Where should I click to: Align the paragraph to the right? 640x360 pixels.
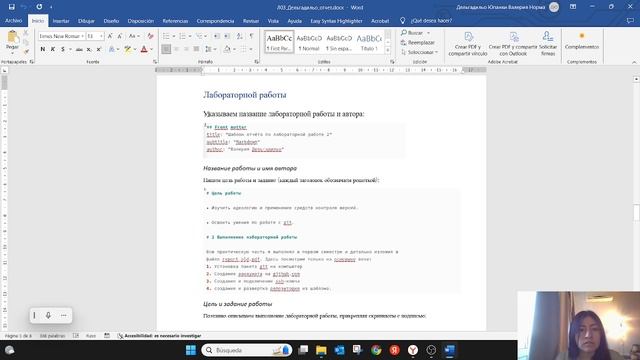[x=186, y=49]
